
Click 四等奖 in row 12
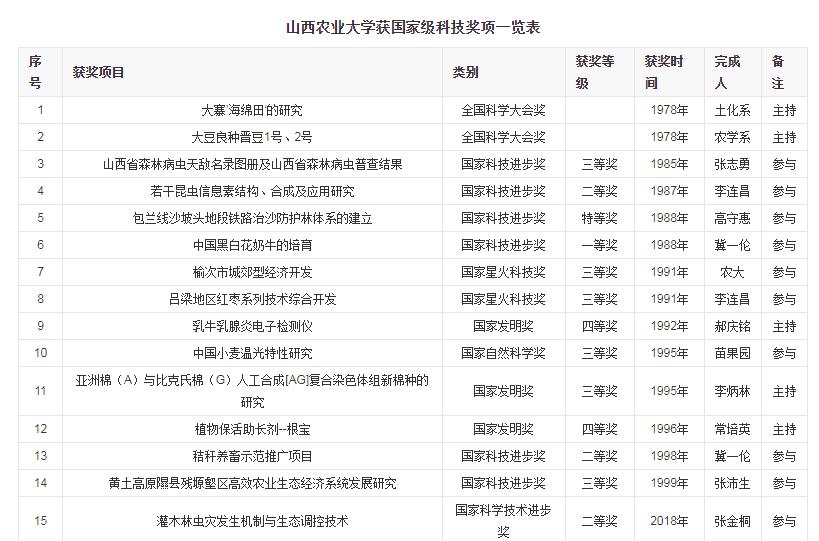click(x=600, y=429)
